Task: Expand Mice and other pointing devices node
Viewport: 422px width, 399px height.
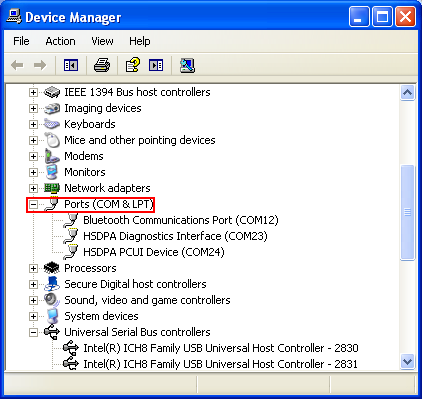Action: coord(33,140)
